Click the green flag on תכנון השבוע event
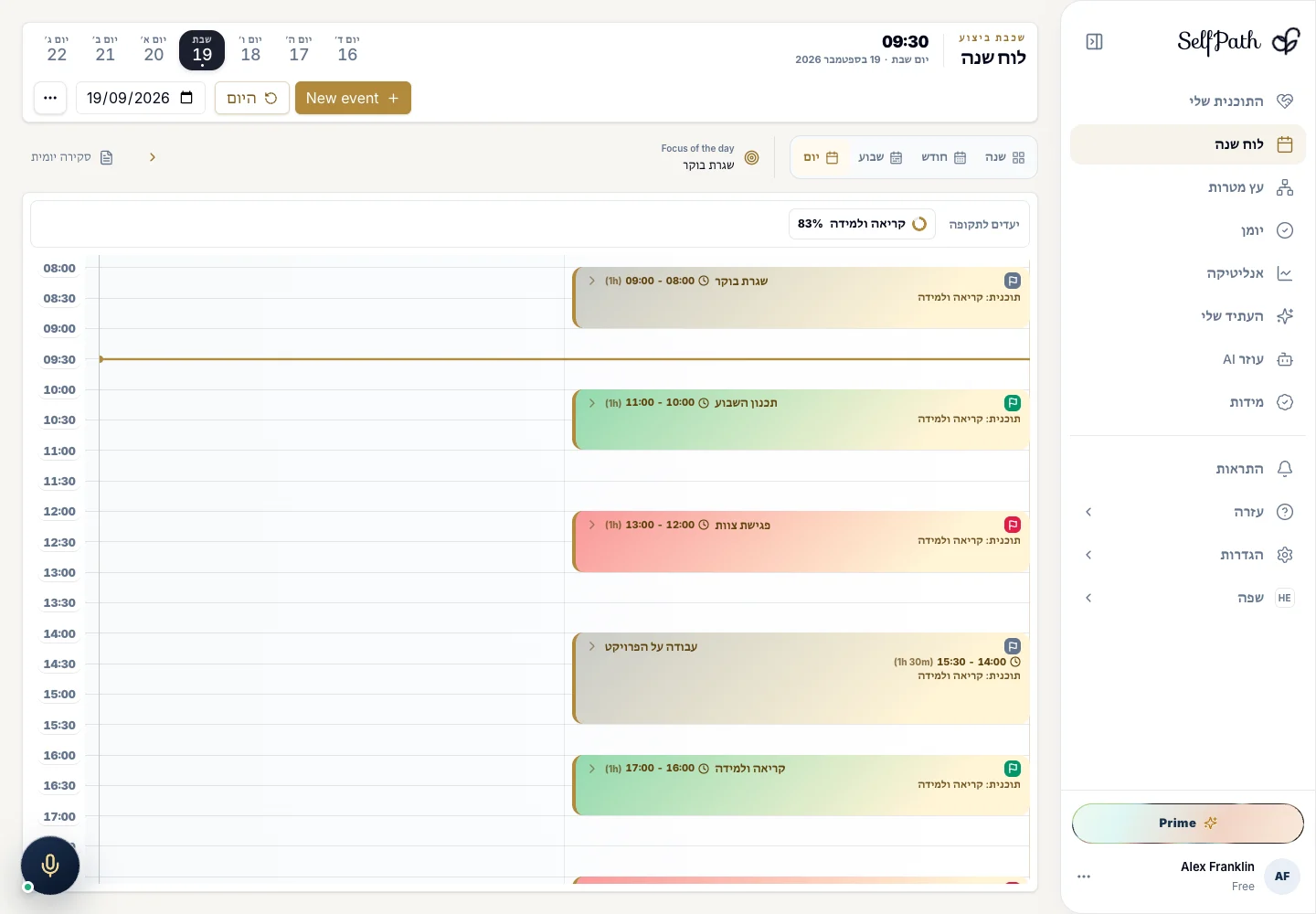 (x=1012, y=403)
